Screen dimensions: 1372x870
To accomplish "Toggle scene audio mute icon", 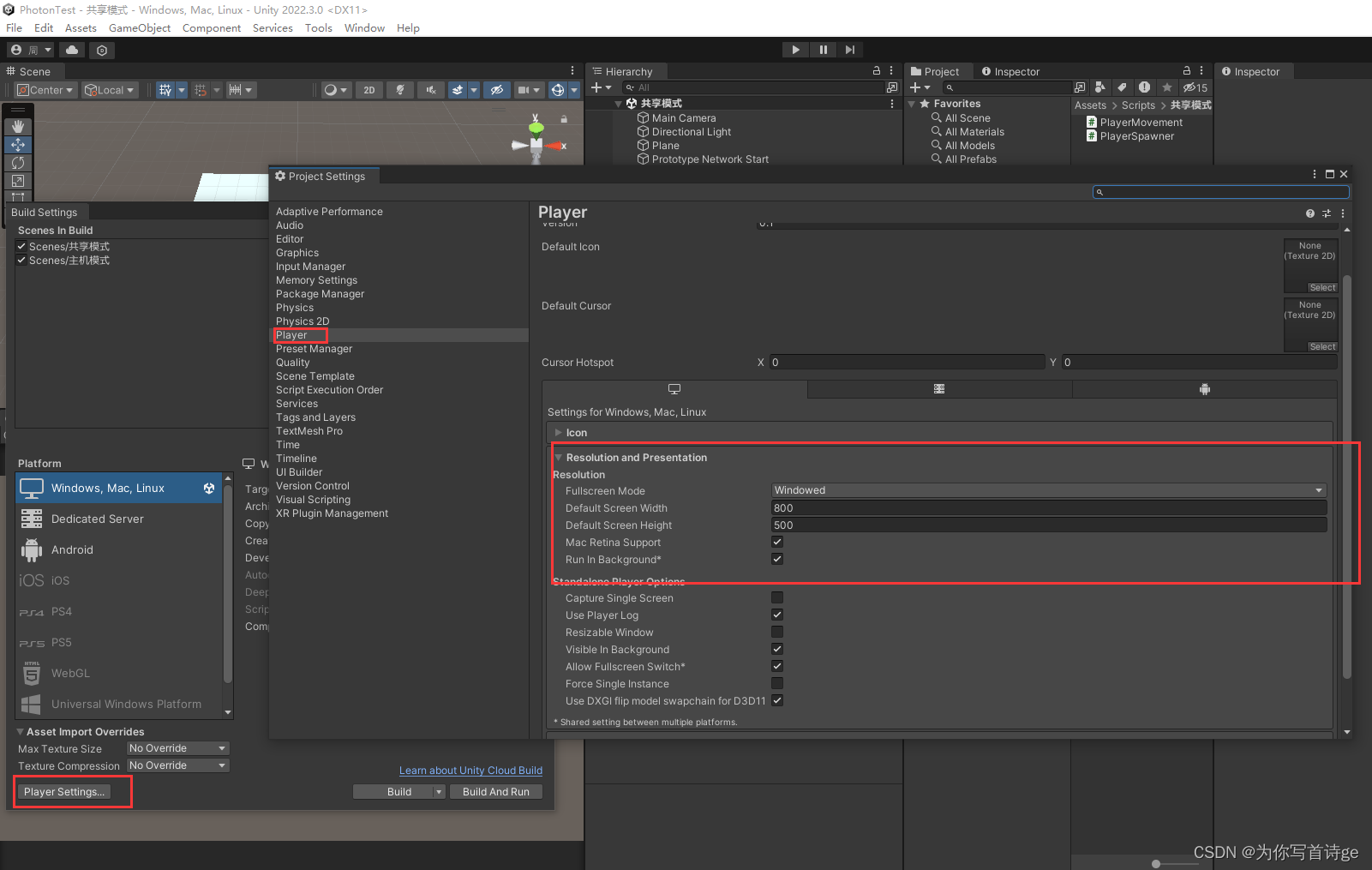I will (431, 90).
